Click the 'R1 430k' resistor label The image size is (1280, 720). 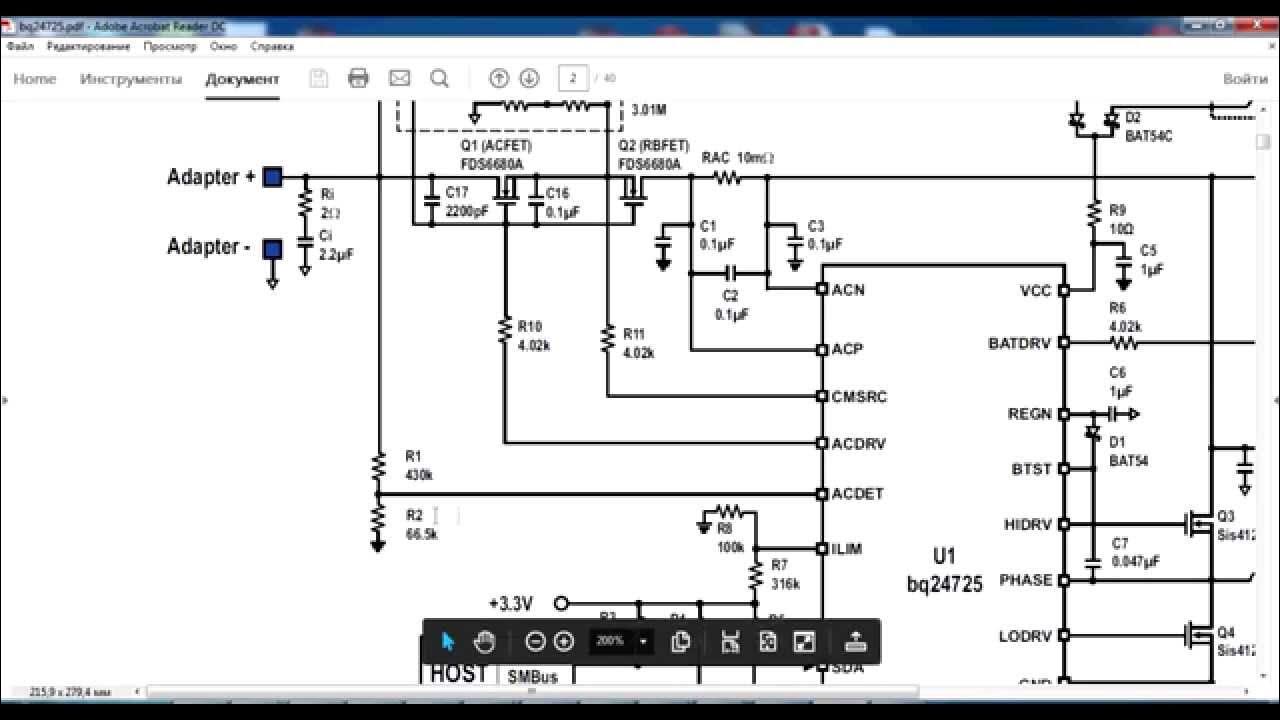click(x=419, y=465)
